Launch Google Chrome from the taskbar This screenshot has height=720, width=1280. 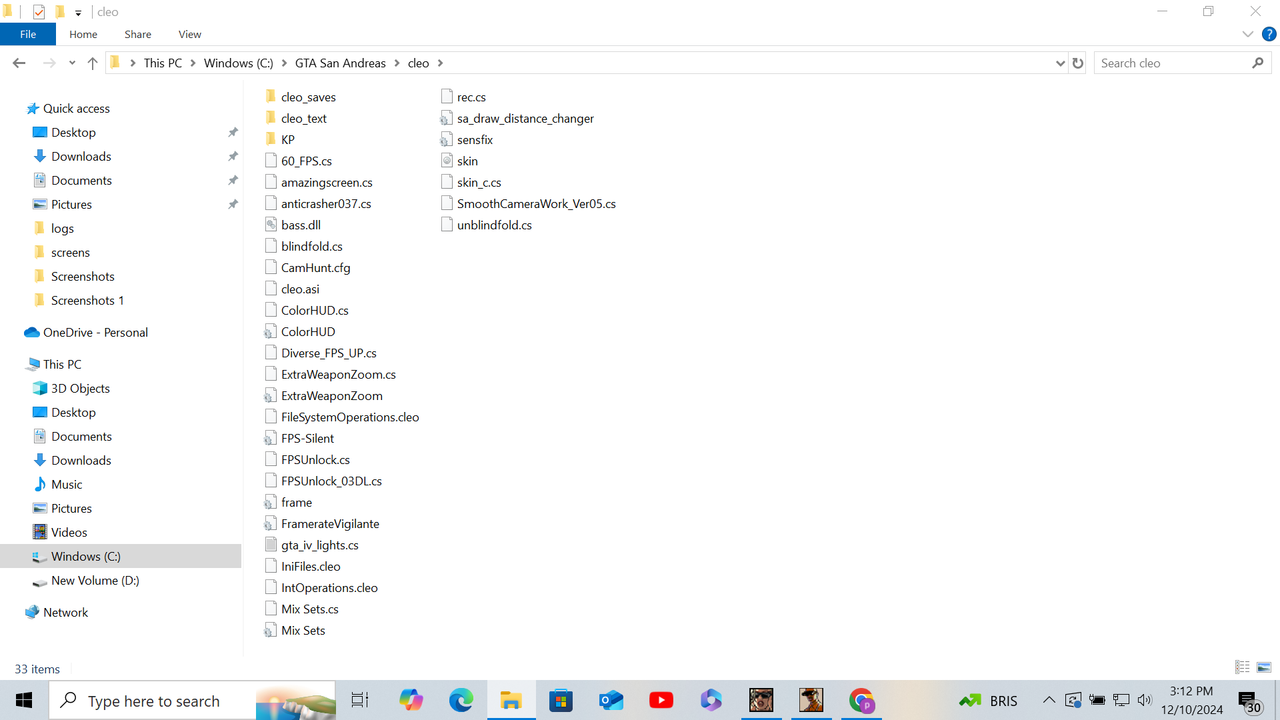(861, 700)
